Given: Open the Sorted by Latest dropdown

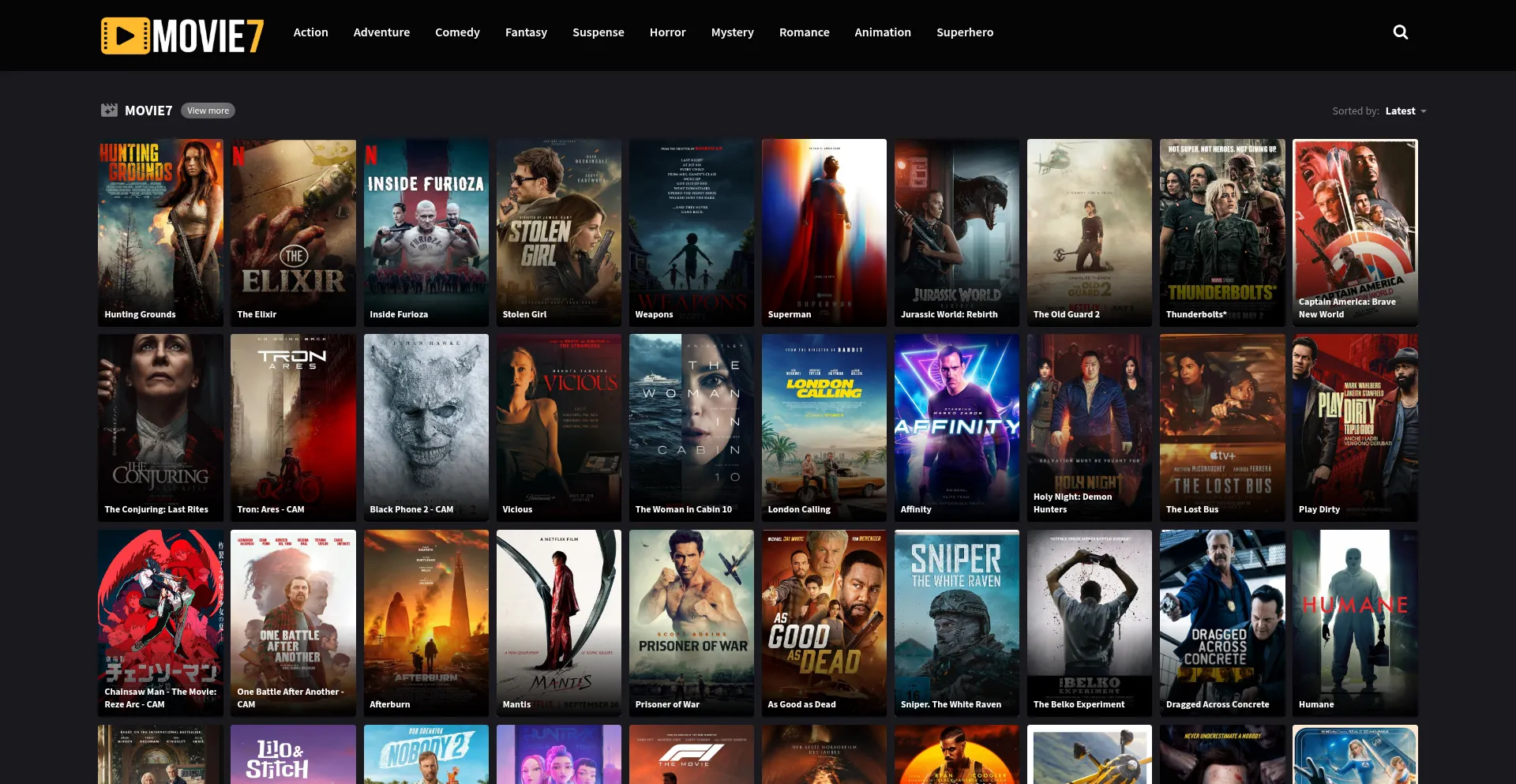Looking at the screenshot, I should [x=1405, y=111].
